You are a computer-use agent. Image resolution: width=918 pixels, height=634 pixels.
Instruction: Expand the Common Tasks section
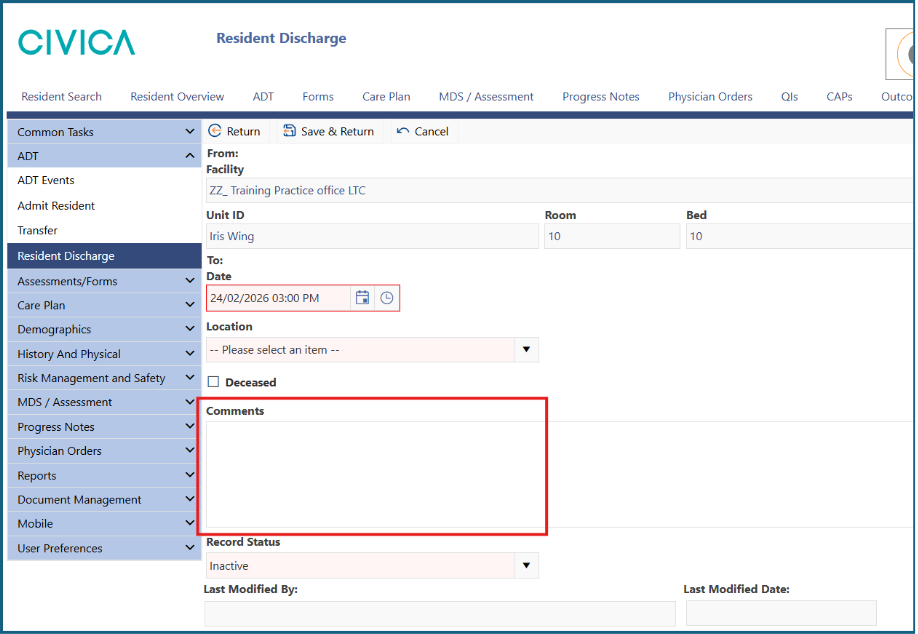(104, 132)
